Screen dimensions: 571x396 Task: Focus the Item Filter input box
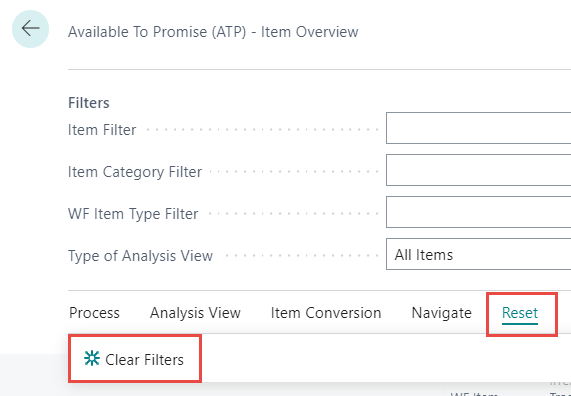pyautogui.click(x=479, y=128)
